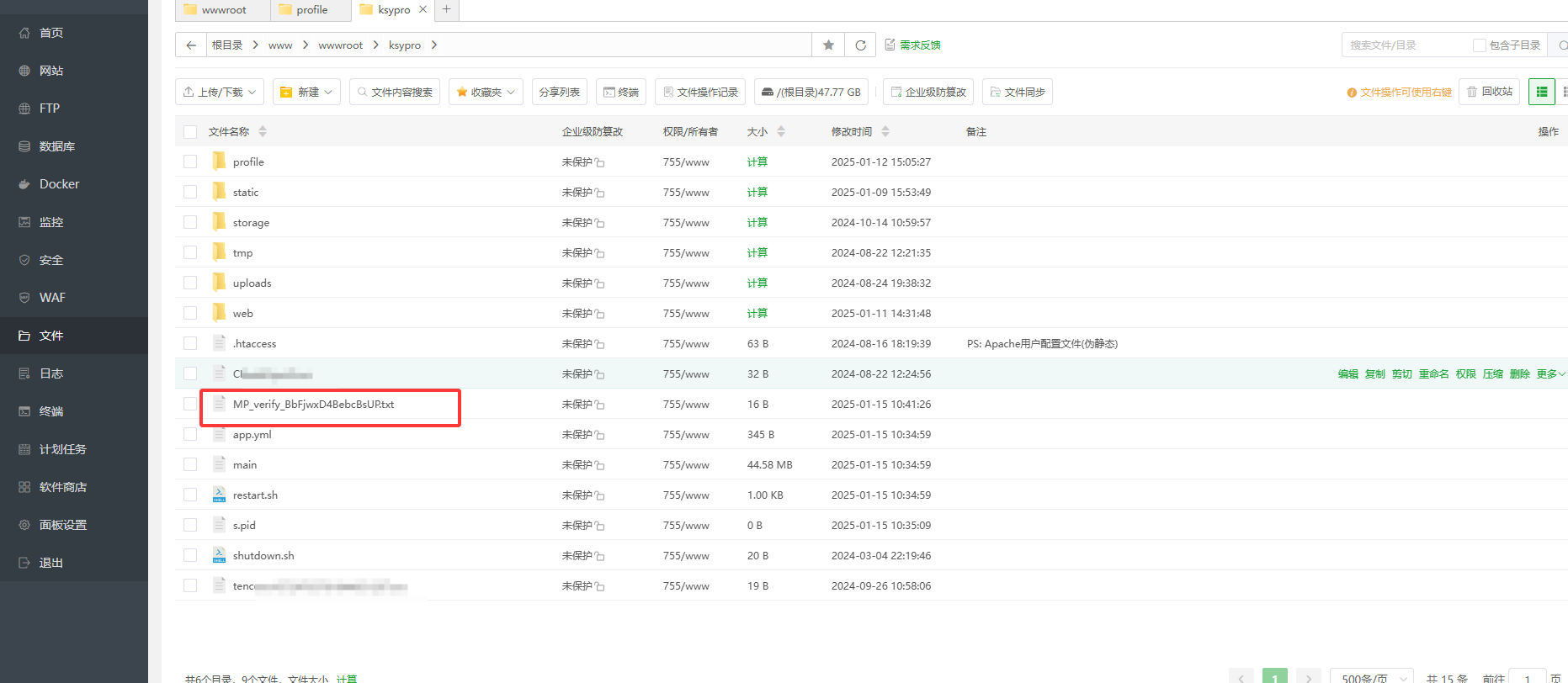Viewport: 1568px width, 683px height.
Task: Expand the 上传/下载 dropdown
Action: 220,92
